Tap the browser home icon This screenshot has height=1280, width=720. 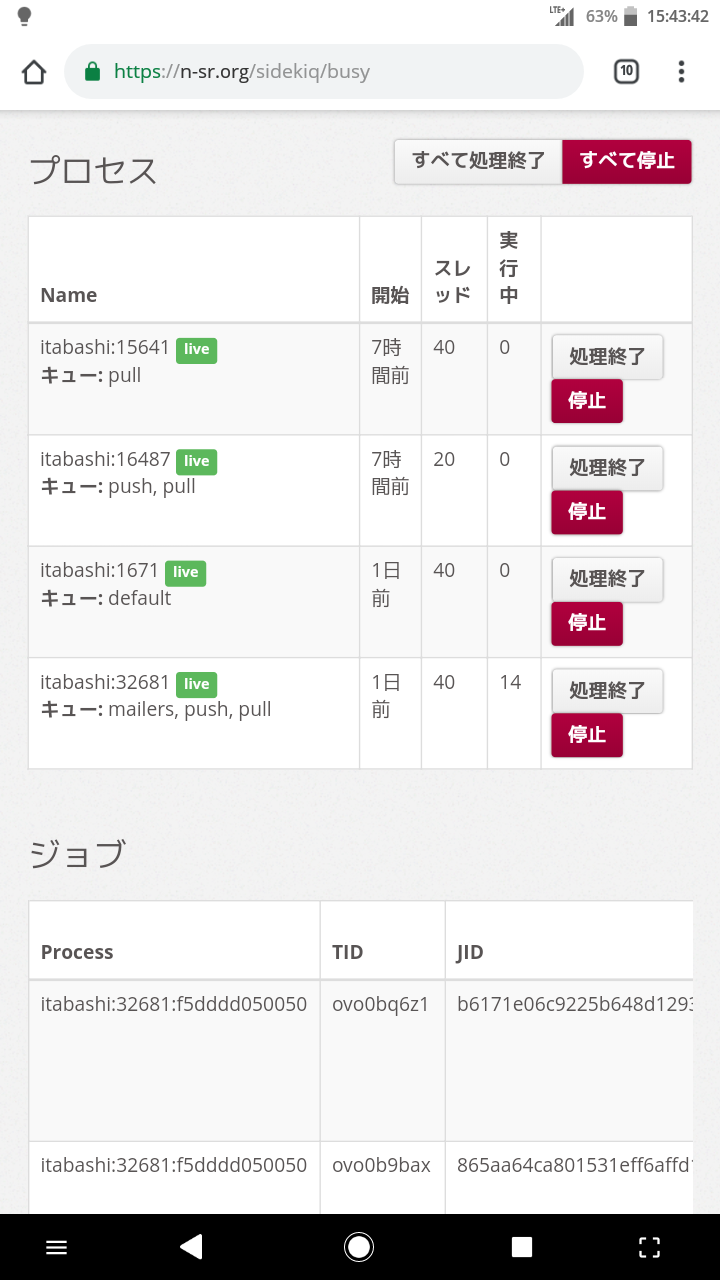(x=34, y=72)
